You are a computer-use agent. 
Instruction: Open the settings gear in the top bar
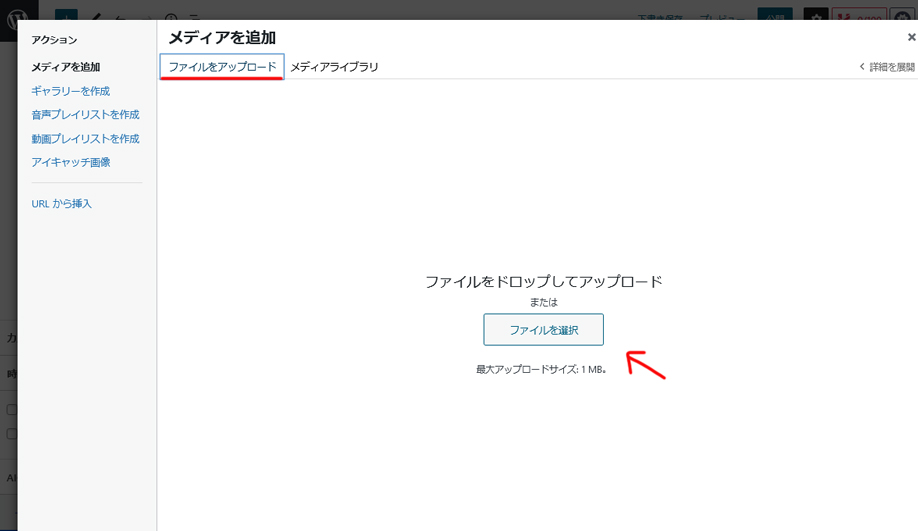tap(816, 16)
